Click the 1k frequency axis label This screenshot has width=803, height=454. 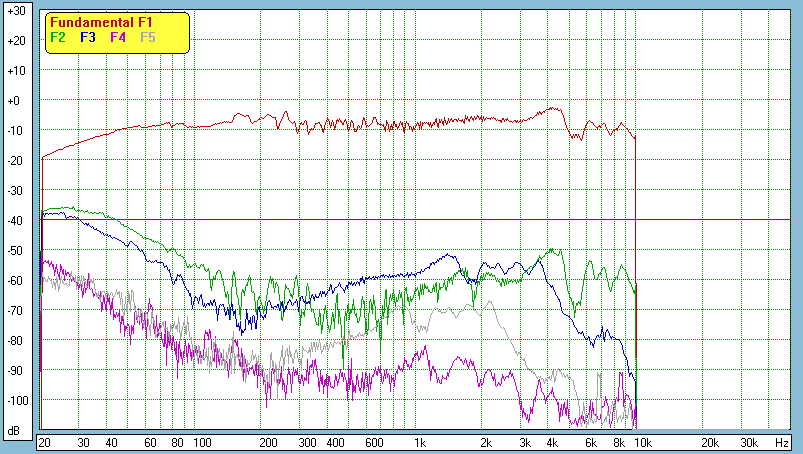pos(420,442)
